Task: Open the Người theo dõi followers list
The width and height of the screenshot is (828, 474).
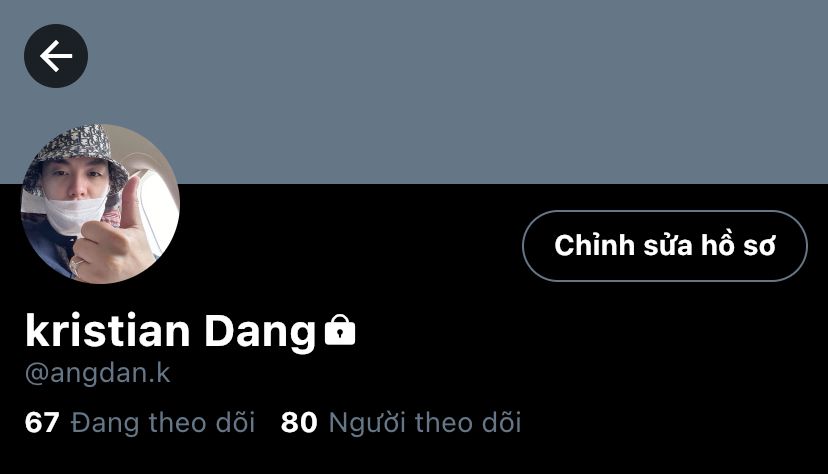Action: [401, 423]
